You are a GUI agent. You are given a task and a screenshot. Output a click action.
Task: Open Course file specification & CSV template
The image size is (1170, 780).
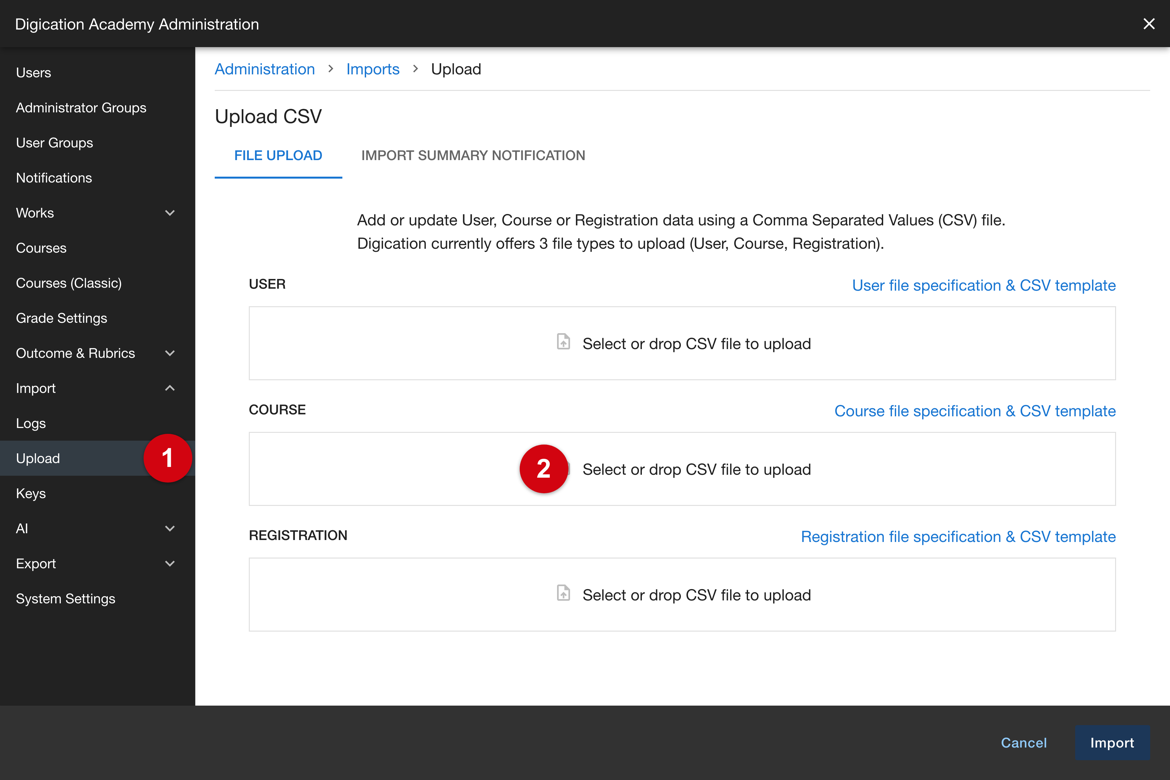tap(975, 411)
